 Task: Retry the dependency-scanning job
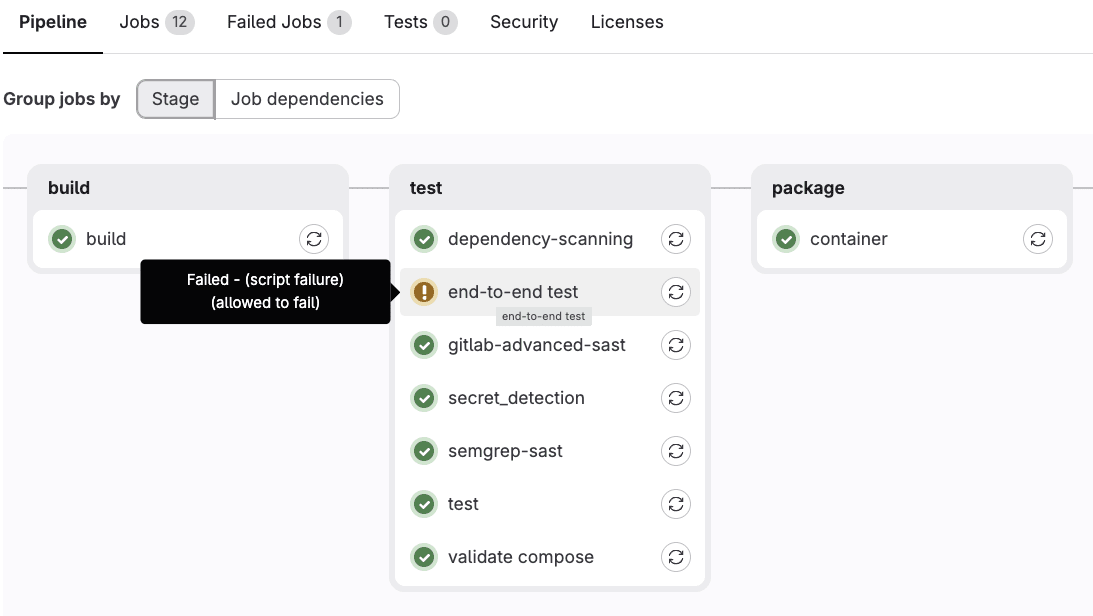tap(675, 239)
